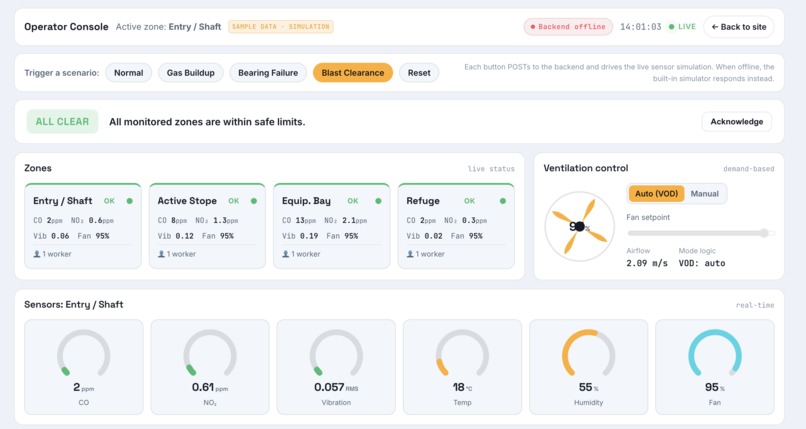Viewport: 806px width, 429px height.
Task: Click the SAMPLE DATA · SIMULATION badge
Action: pyautogui.click(x=281, y=27)
